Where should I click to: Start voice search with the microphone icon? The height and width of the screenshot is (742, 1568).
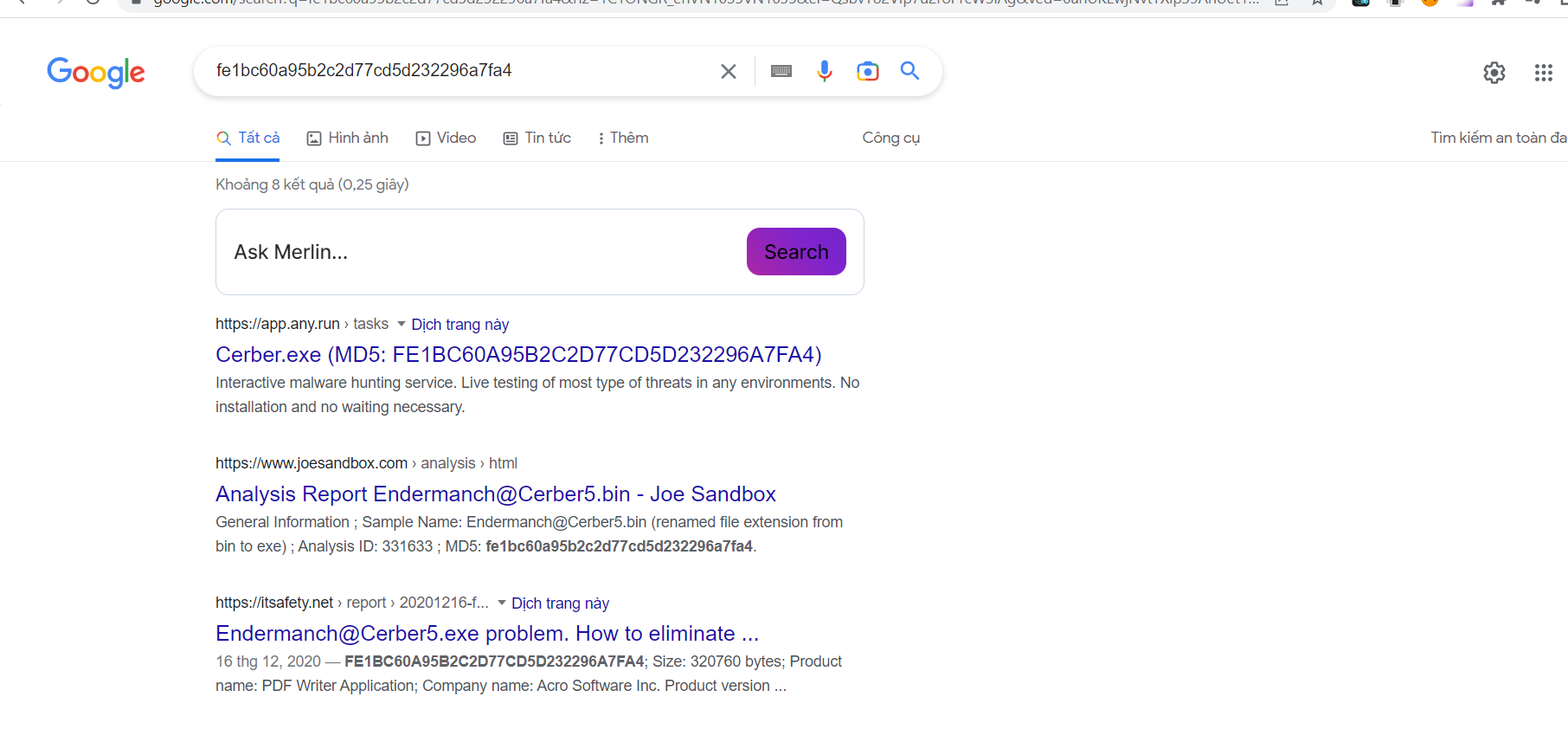825,71
